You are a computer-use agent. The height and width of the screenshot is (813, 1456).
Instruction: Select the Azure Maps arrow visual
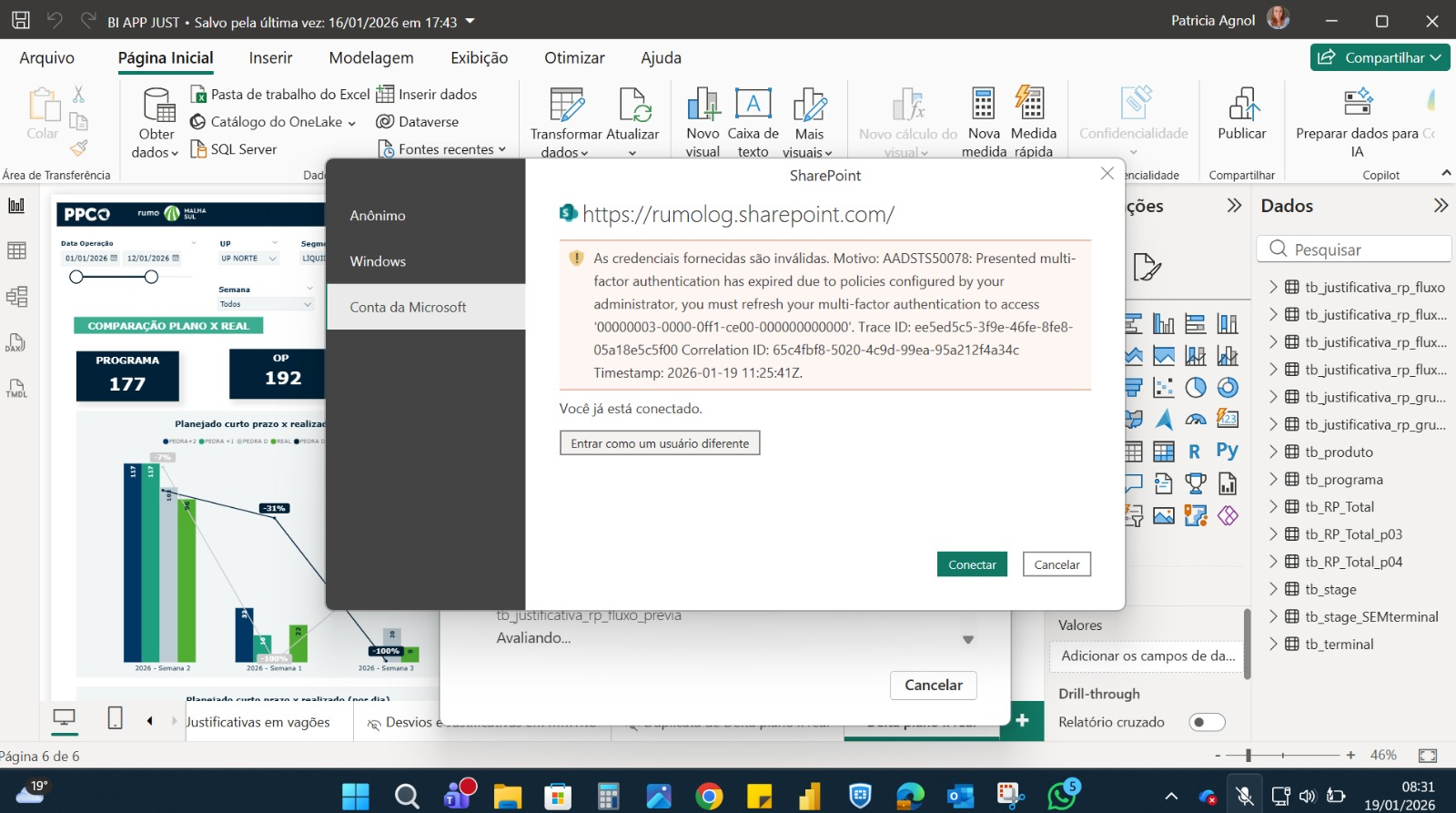click(x=1164, y=419)
